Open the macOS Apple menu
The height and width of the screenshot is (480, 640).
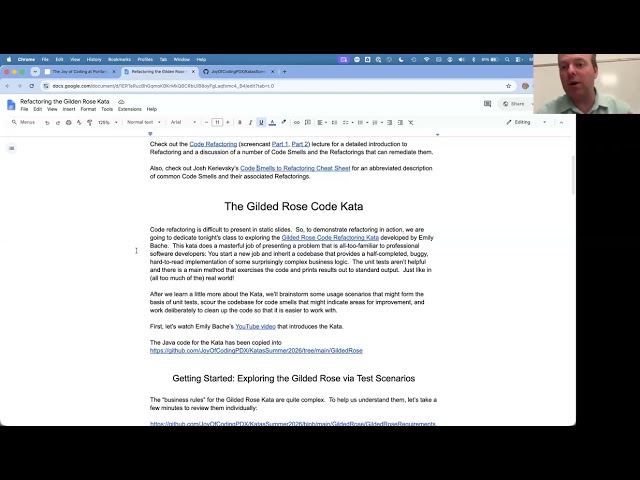[x=9, y=60]
